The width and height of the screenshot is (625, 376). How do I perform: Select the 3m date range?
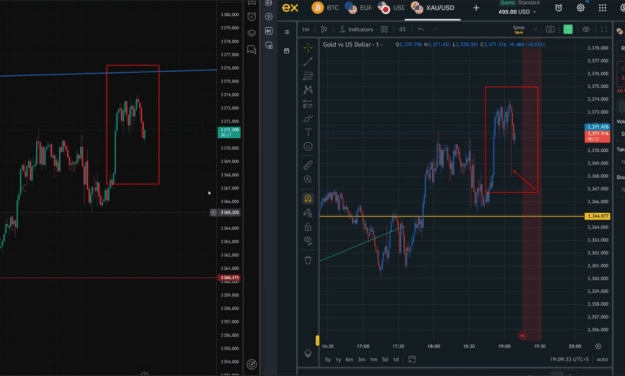click(361, 359)
